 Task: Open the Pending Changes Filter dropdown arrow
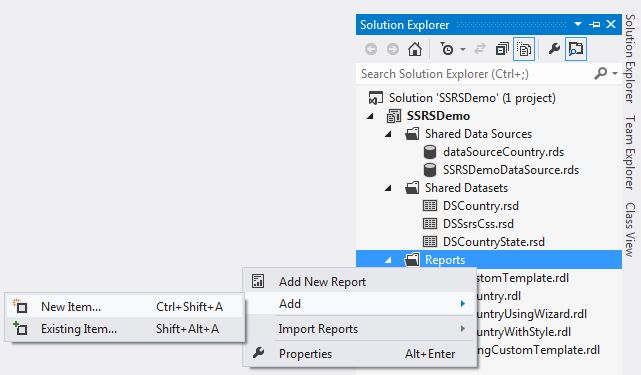(463, 49)
